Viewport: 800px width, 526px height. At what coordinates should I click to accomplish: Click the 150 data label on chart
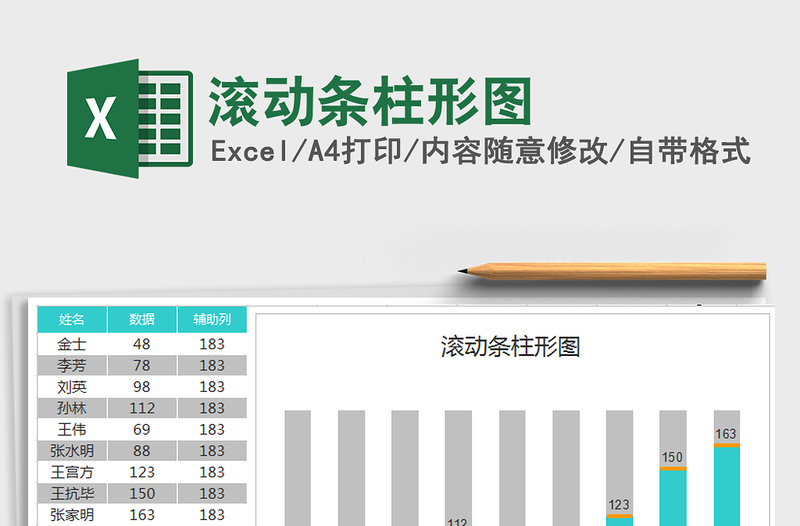tap(672, 457)
